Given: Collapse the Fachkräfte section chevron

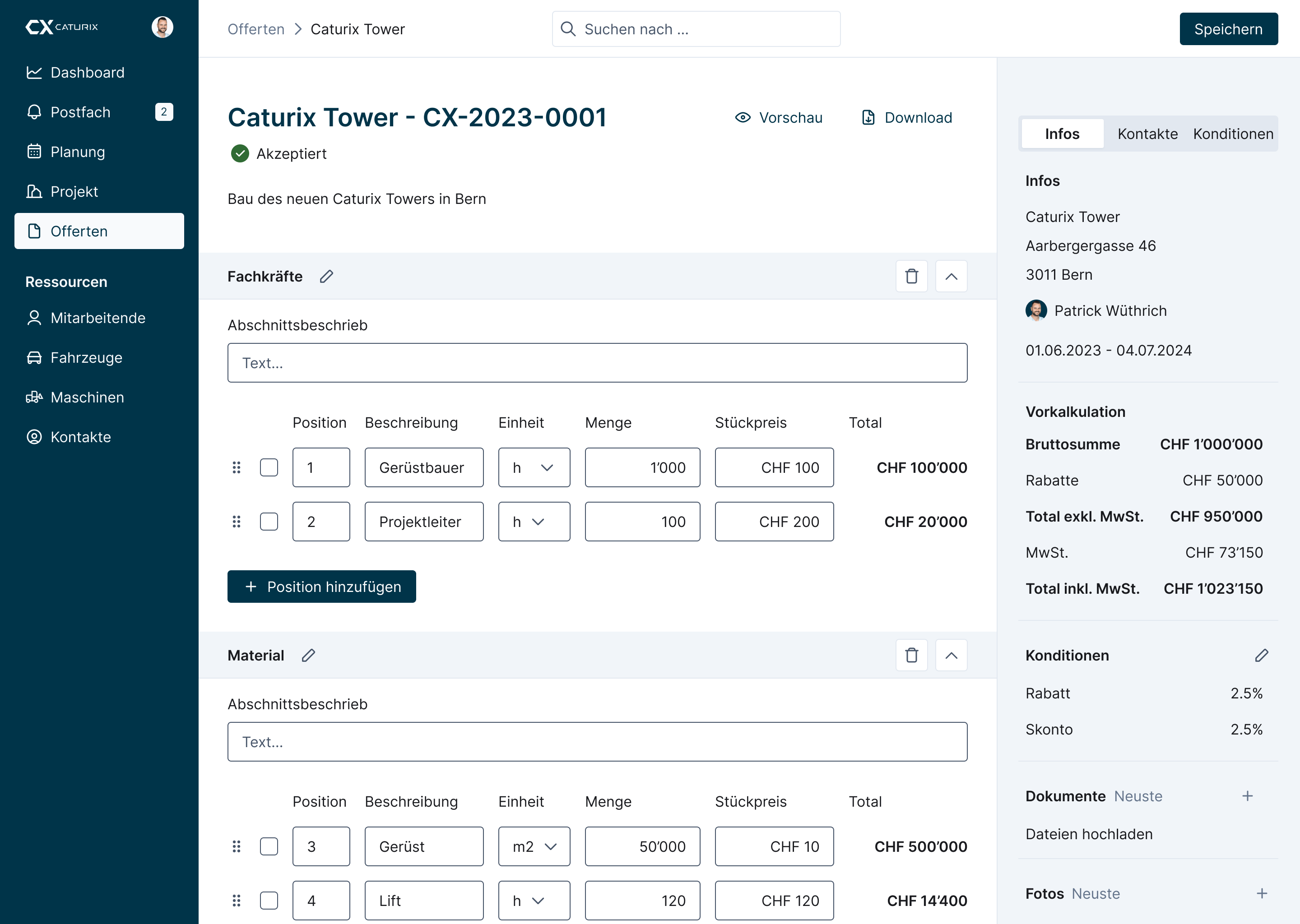Looking at the screenshot, I should point(951,276).
